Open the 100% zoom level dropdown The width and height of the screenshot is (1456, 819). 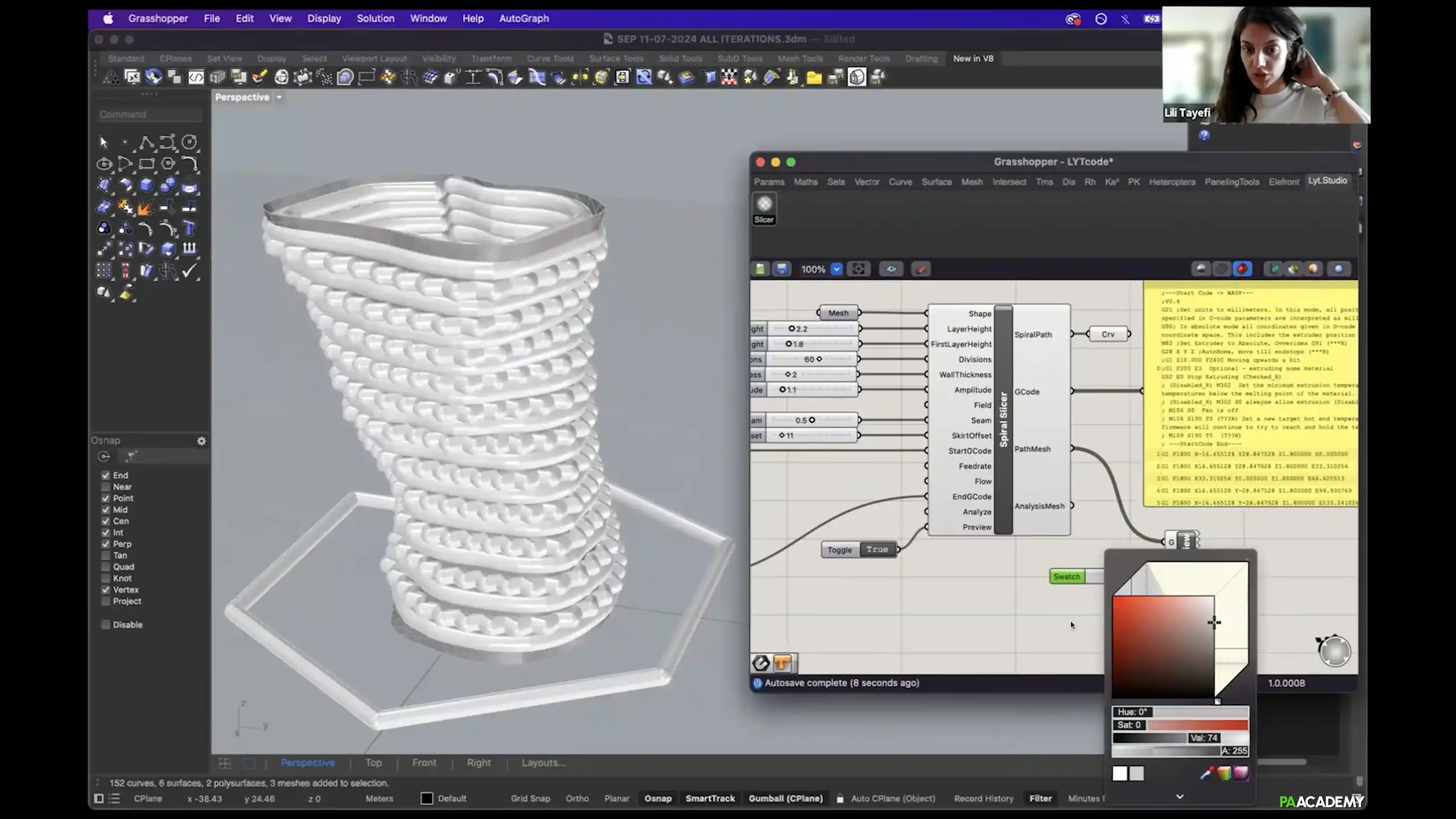[x=836, y=269]
